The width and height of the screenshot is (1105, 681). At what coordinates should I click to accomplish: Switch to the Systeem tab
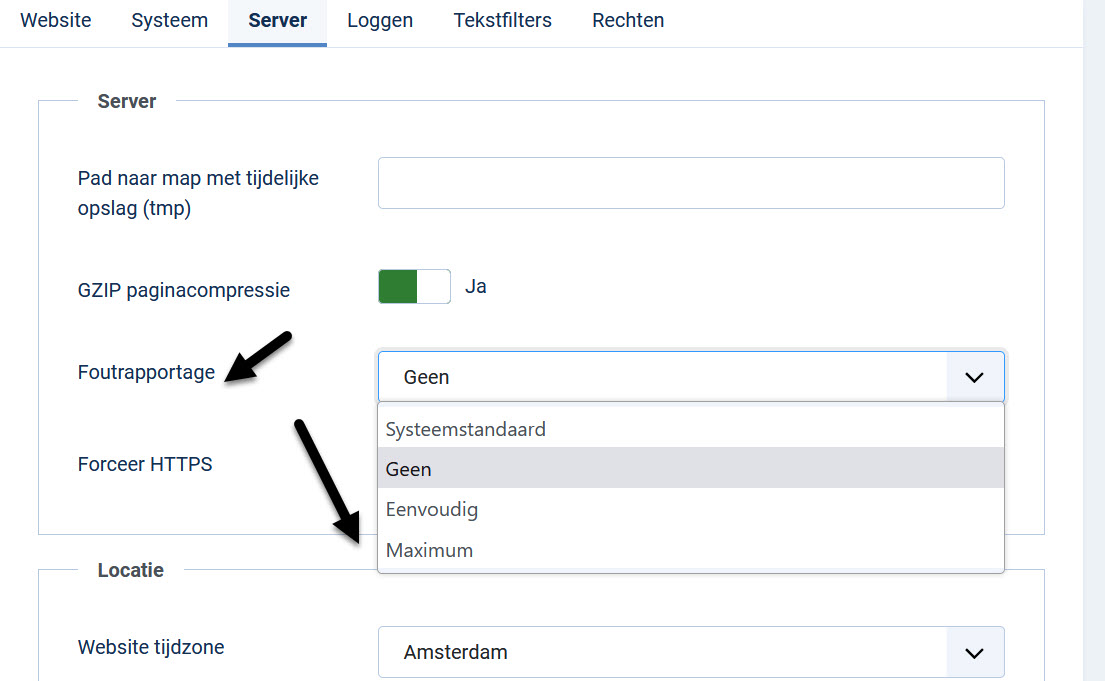(x=169, y=20)
